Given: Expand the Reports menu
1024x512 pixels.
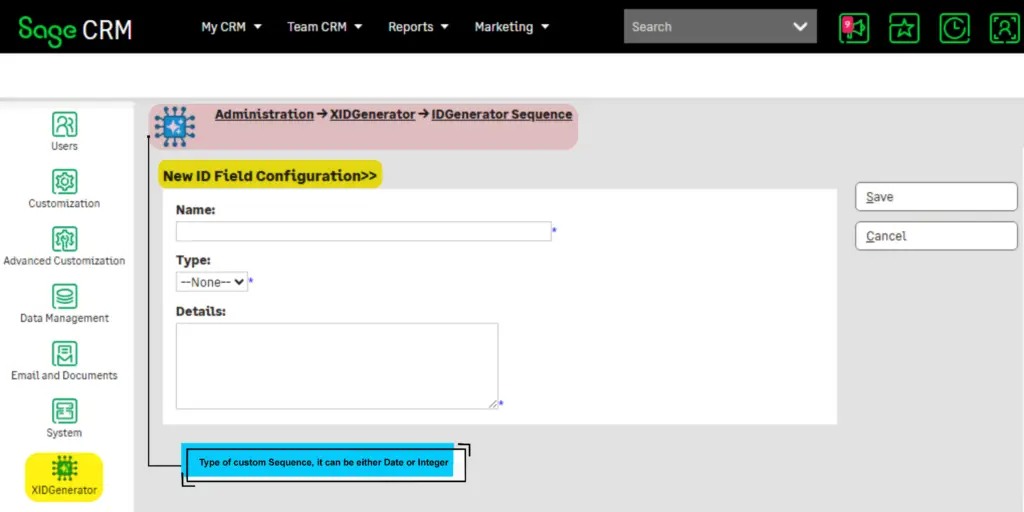Looking at the screenshot, I should pos(418,27).
